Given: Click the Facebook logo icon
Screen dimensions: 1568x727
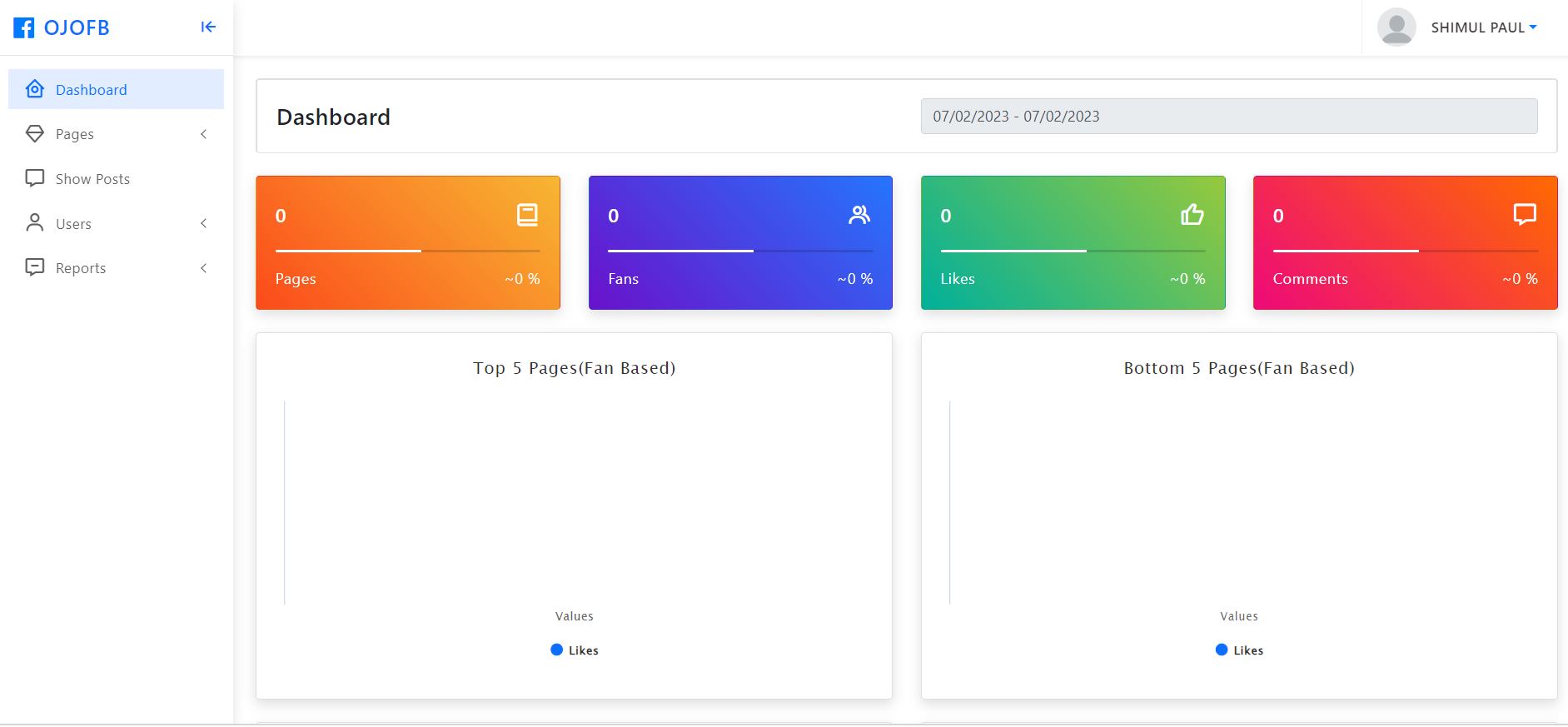Looking at the screenshot, I should (x=24, y=27).
